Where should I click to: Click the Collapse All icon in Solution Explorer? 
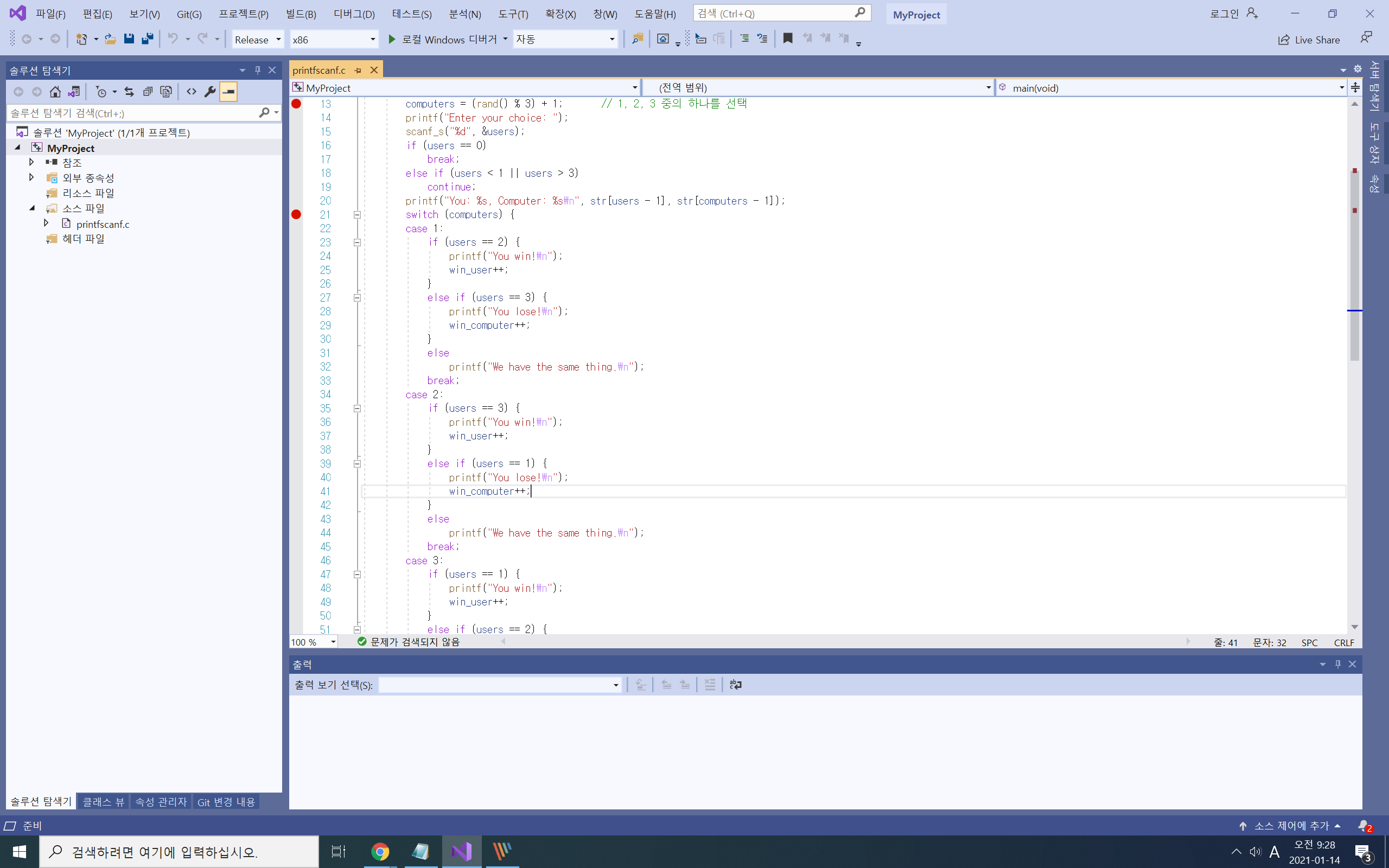[148, 92]
